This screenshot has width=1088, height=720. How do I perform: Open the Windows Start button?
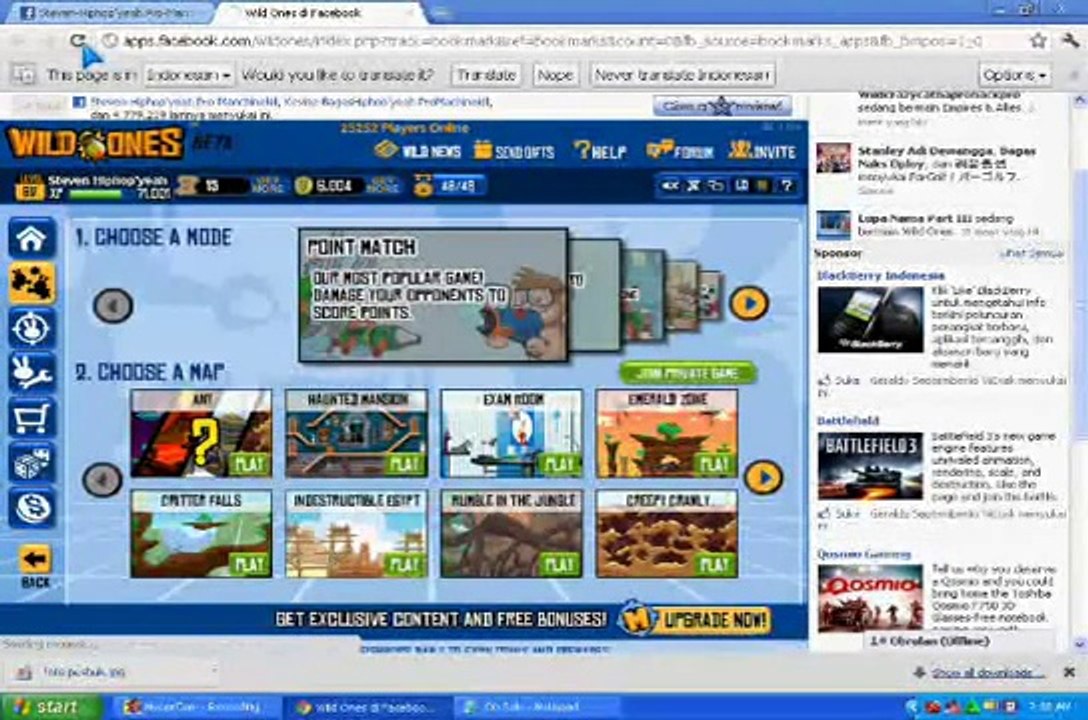click(x=51, y=707)
